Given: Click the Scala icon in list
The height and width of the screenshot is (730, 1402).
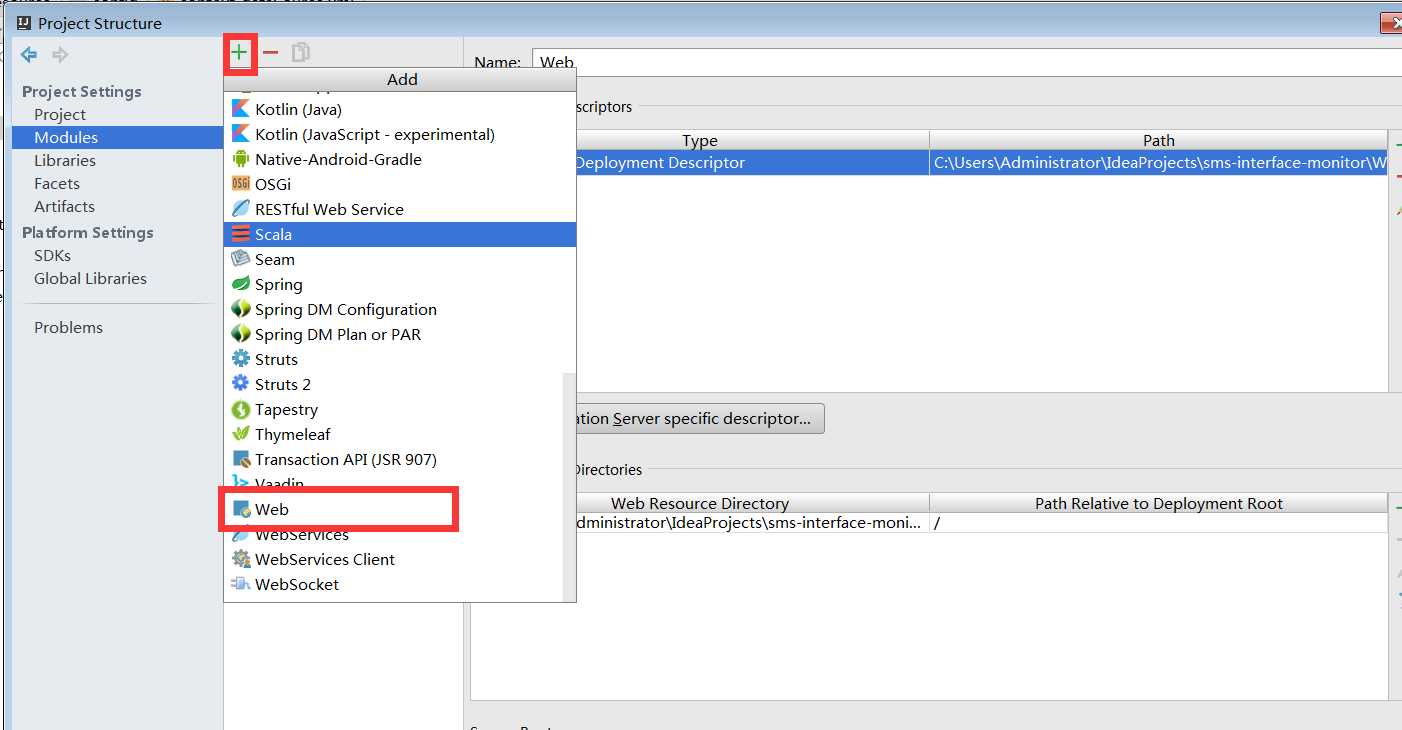Looking at the screenshot, I should 240,234.
